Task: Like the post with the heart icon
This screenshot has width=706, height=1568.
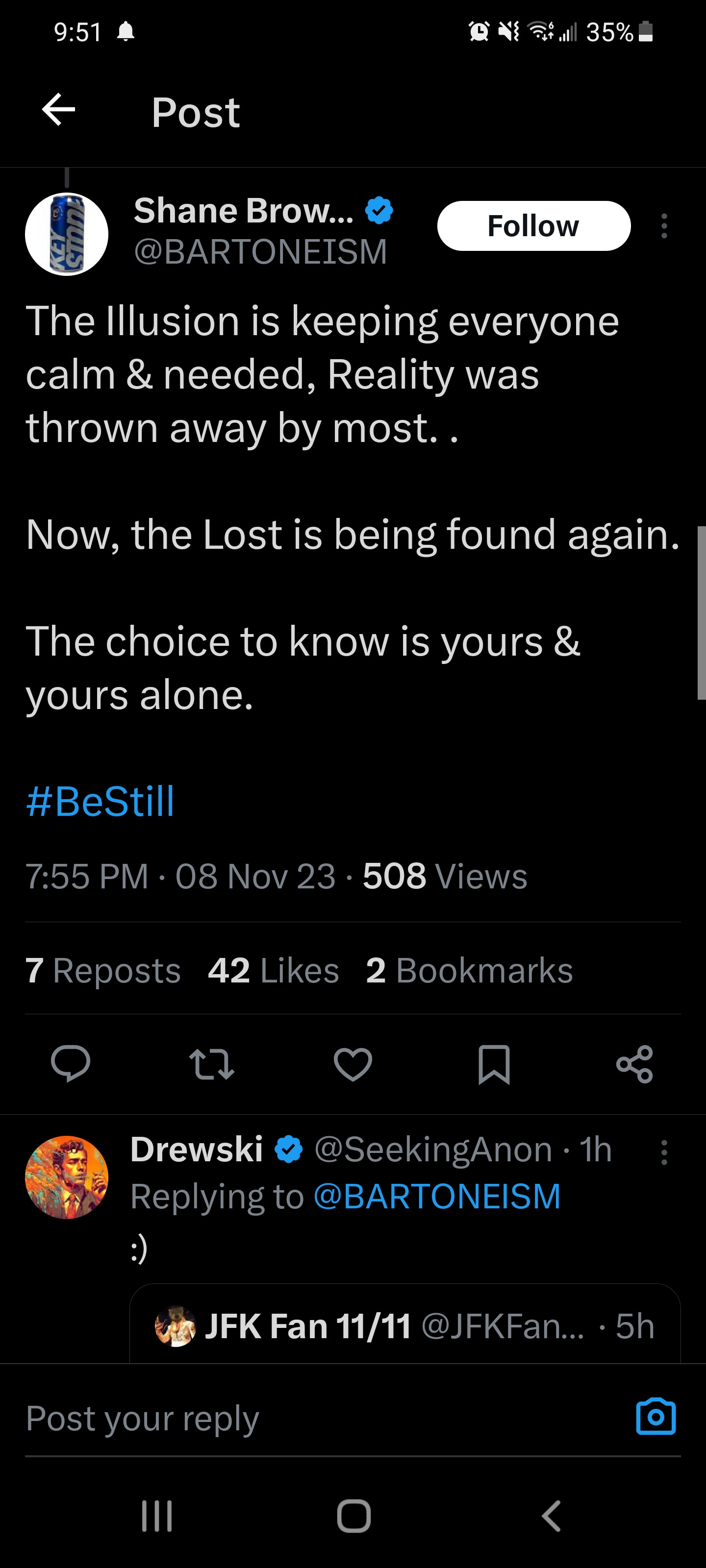Action: click(x=353, y=1064)
